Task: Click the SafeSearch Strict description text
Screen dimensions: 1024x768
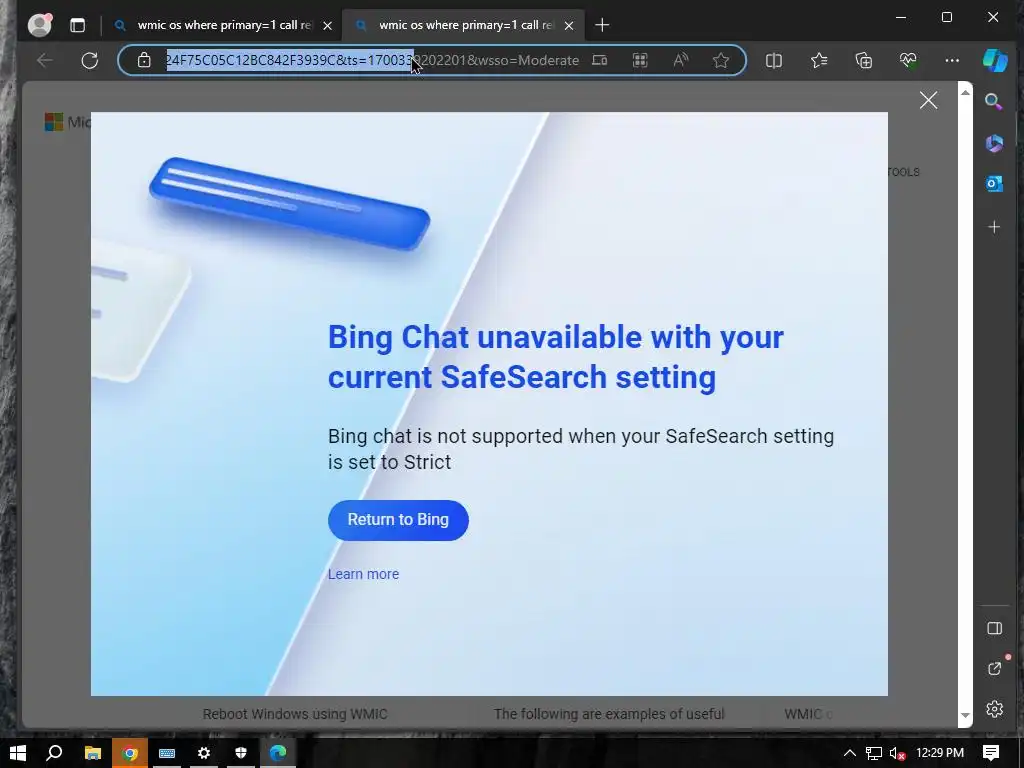Action: click(x=581, y=449)
